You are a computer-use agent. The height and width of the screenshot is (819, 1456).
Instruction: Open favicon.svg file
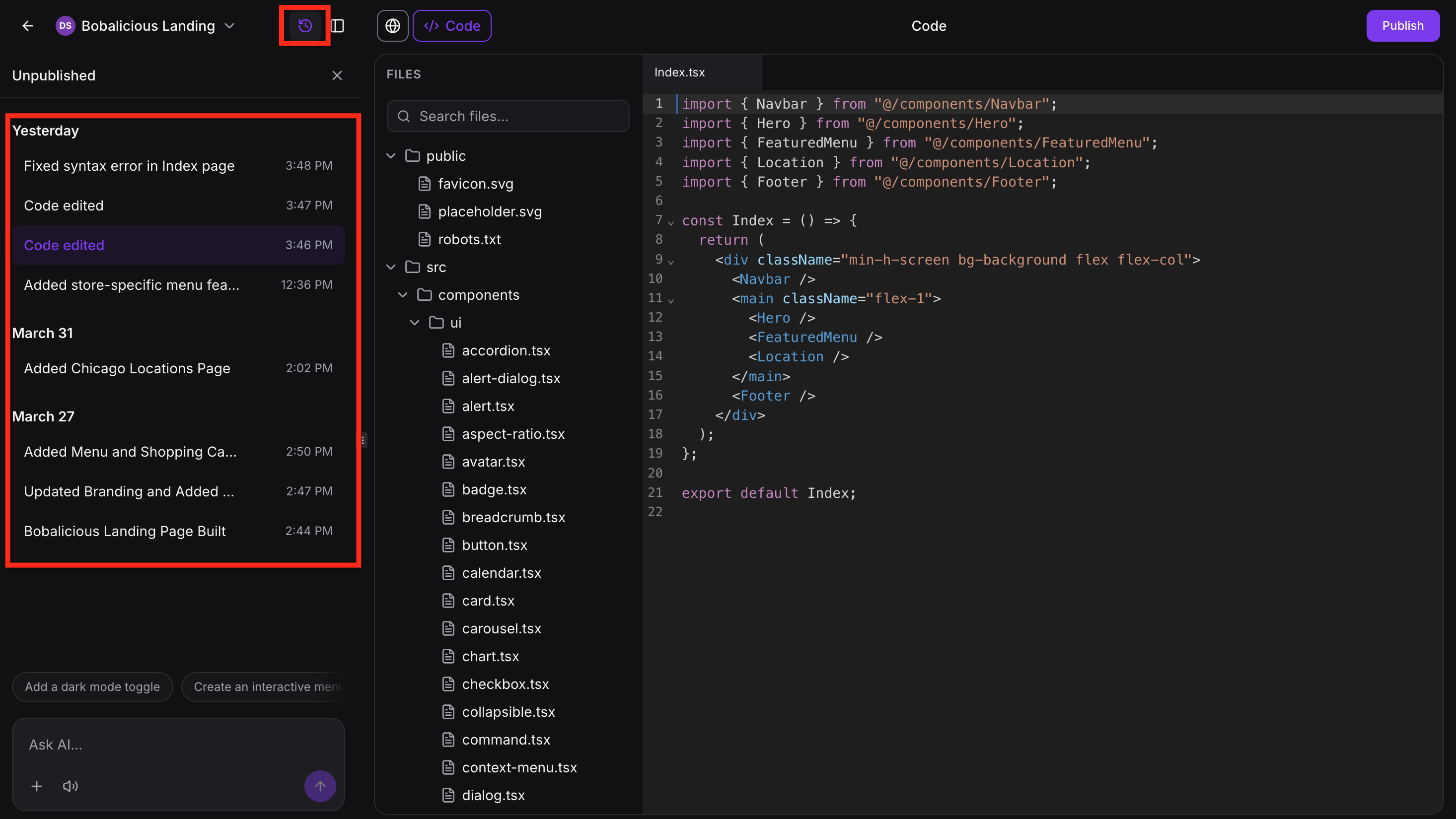click(x=475, y=184)
